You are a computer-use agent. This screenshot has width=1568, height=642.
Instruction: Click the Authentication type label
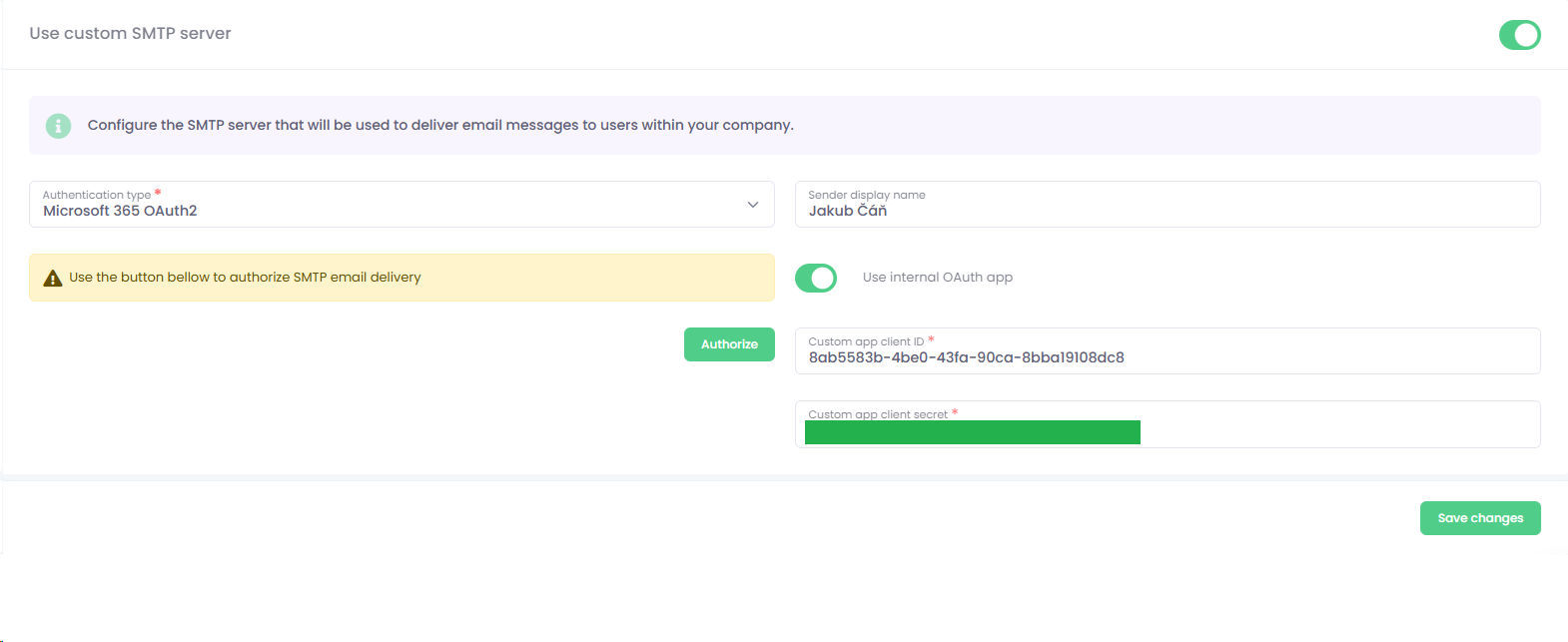97,195
